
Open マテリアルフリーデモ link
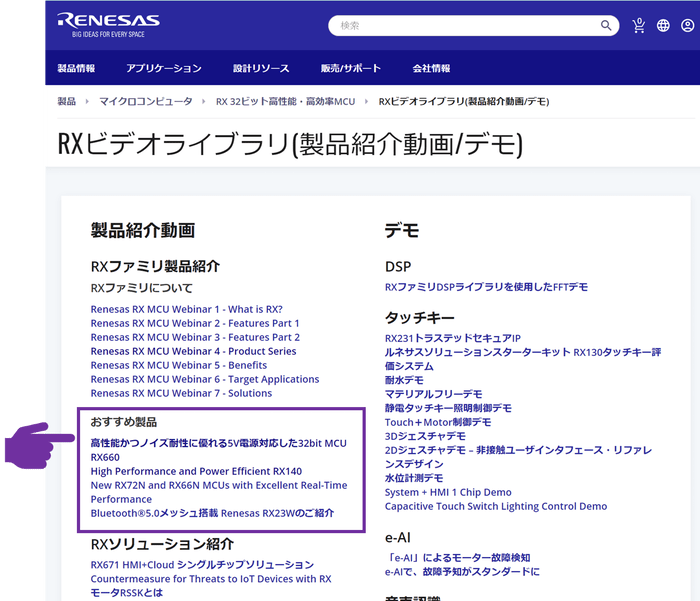[x=433, y=394]
